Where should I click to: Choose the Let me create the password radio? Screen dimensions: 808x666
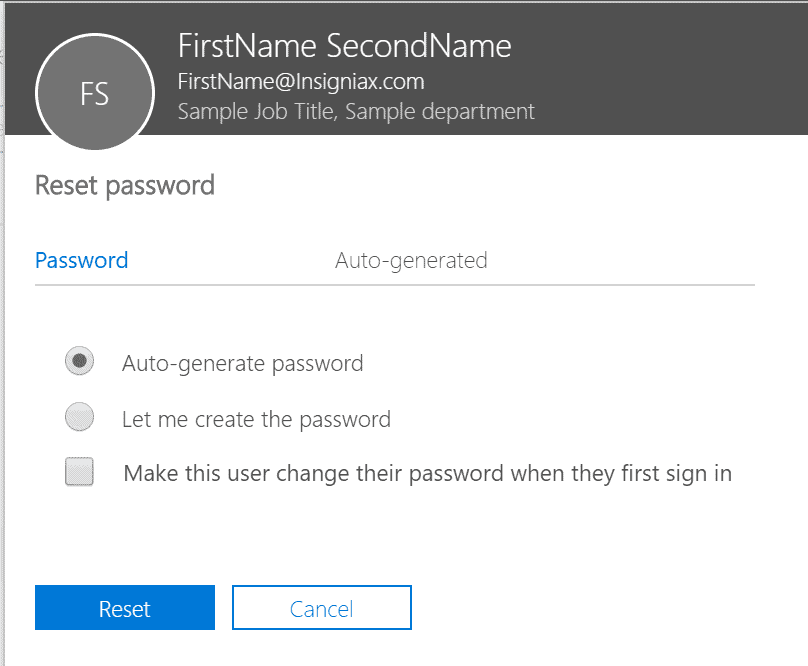[79, 417]
